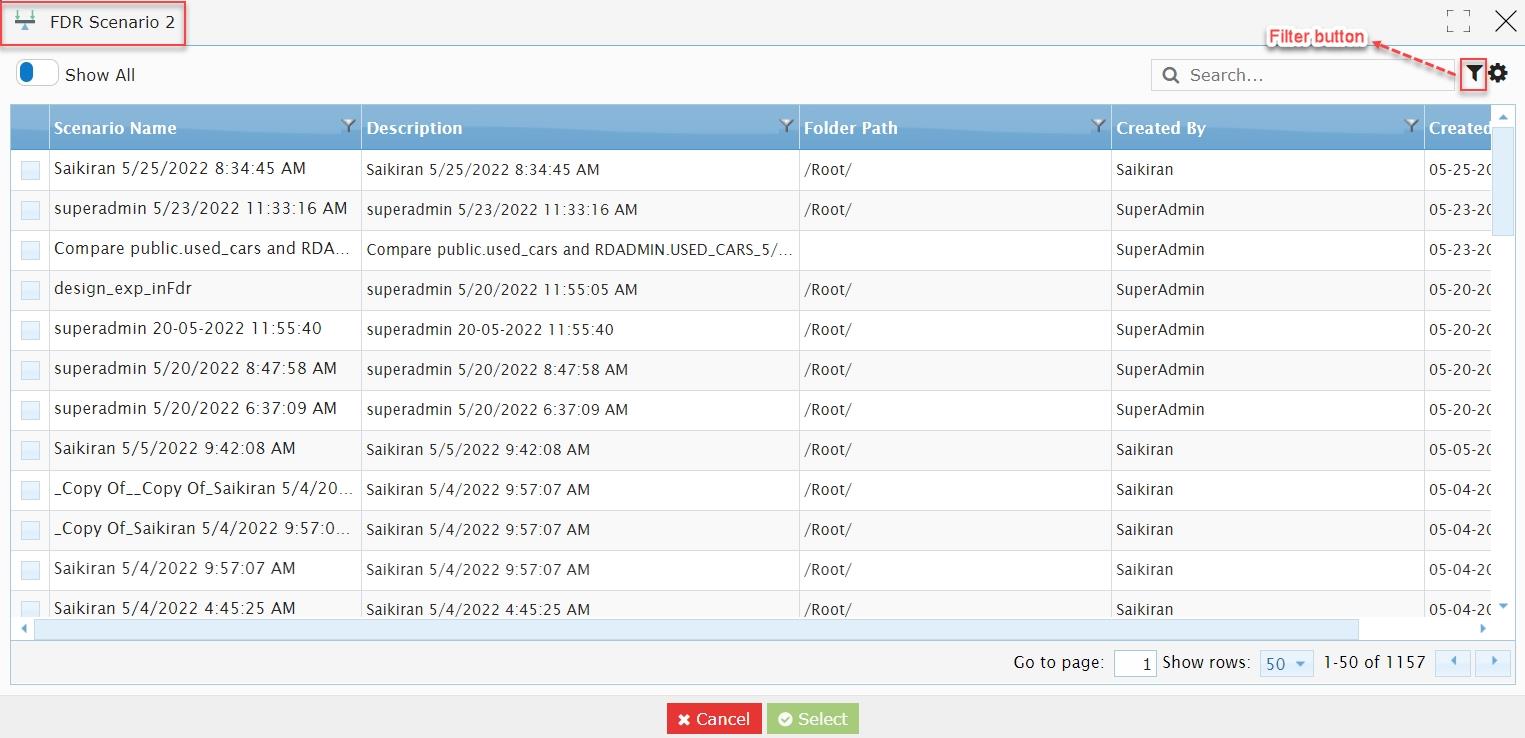Open the filter button beside search
Viewport: 1525px width, 738px height.
[x=1473, y=74]
